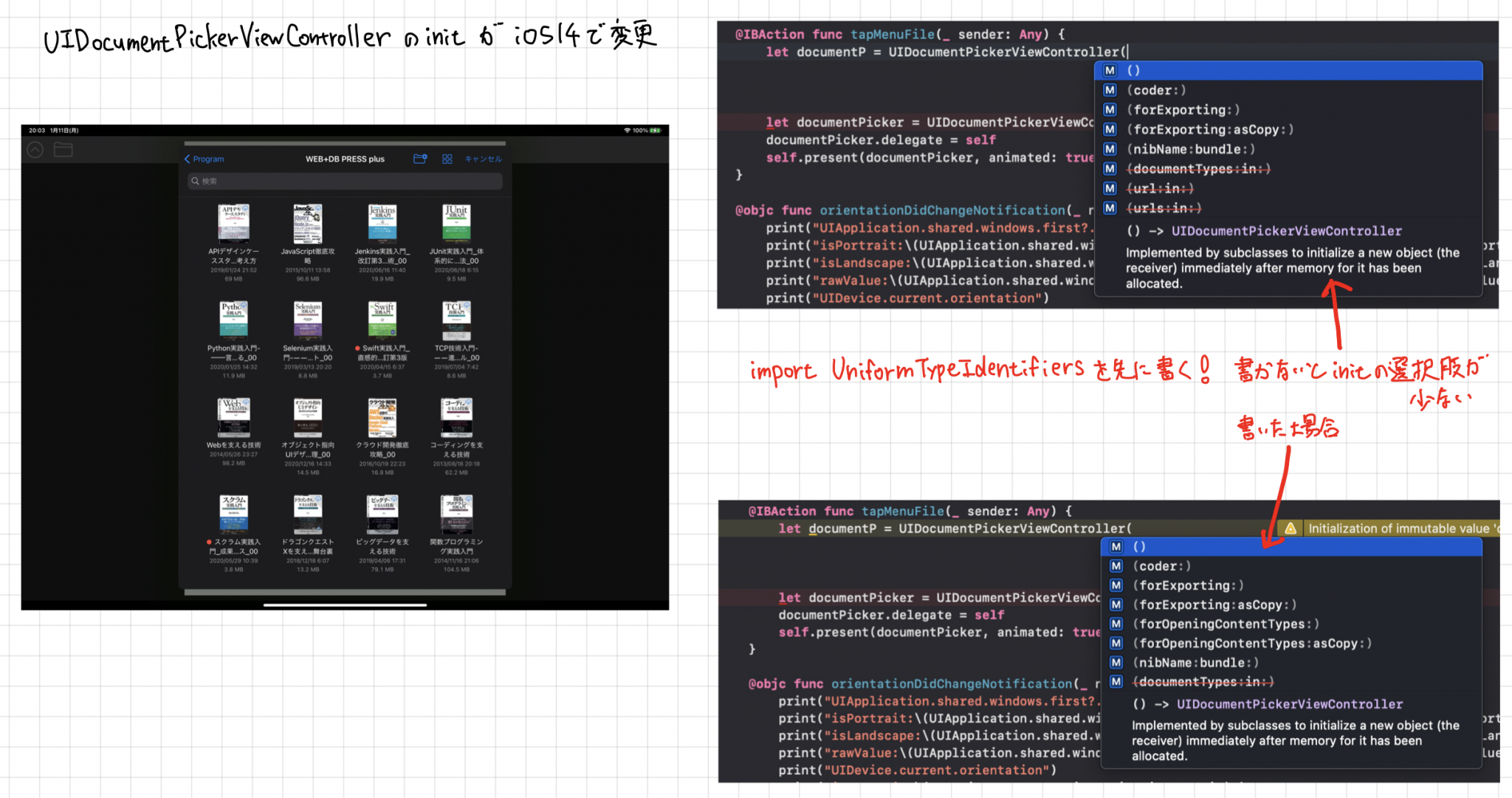
Task: Select the (forExporting:) completion entry
Action: click(1184, 109)
